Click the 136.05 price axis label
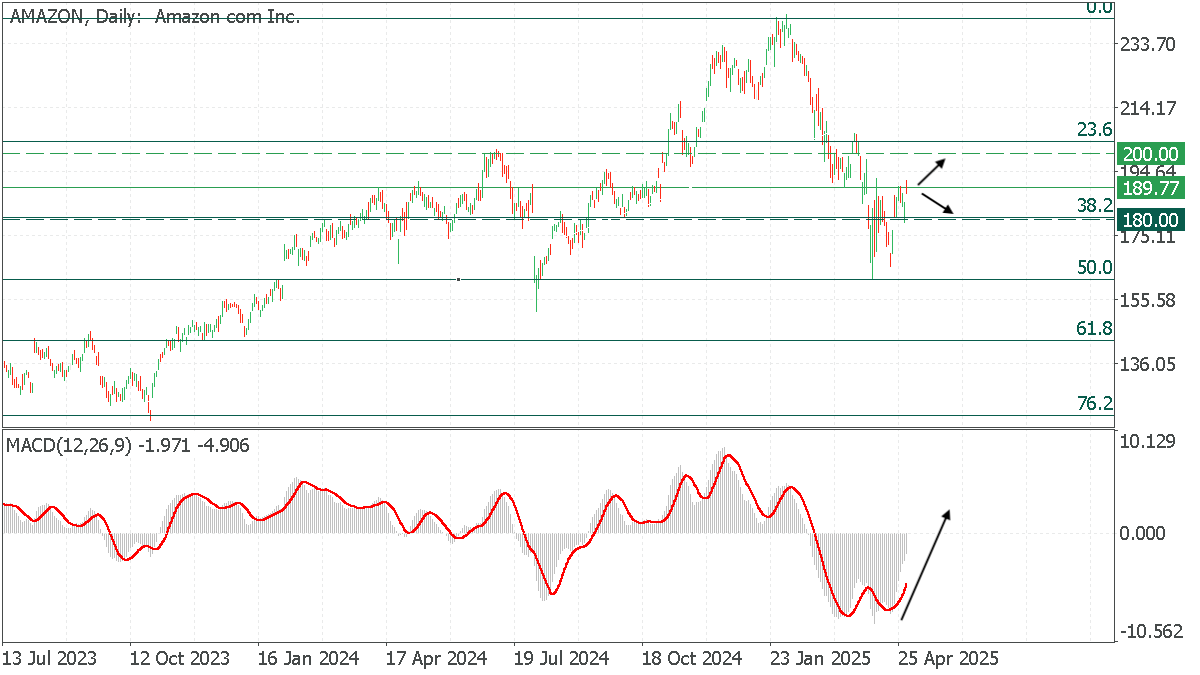 click(x=1150, y=365)
